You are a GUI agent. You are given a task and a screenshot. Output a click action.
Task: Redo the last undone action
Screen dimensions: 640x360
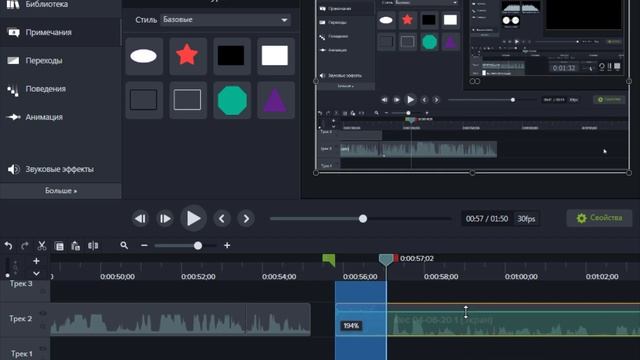[24, 246]
